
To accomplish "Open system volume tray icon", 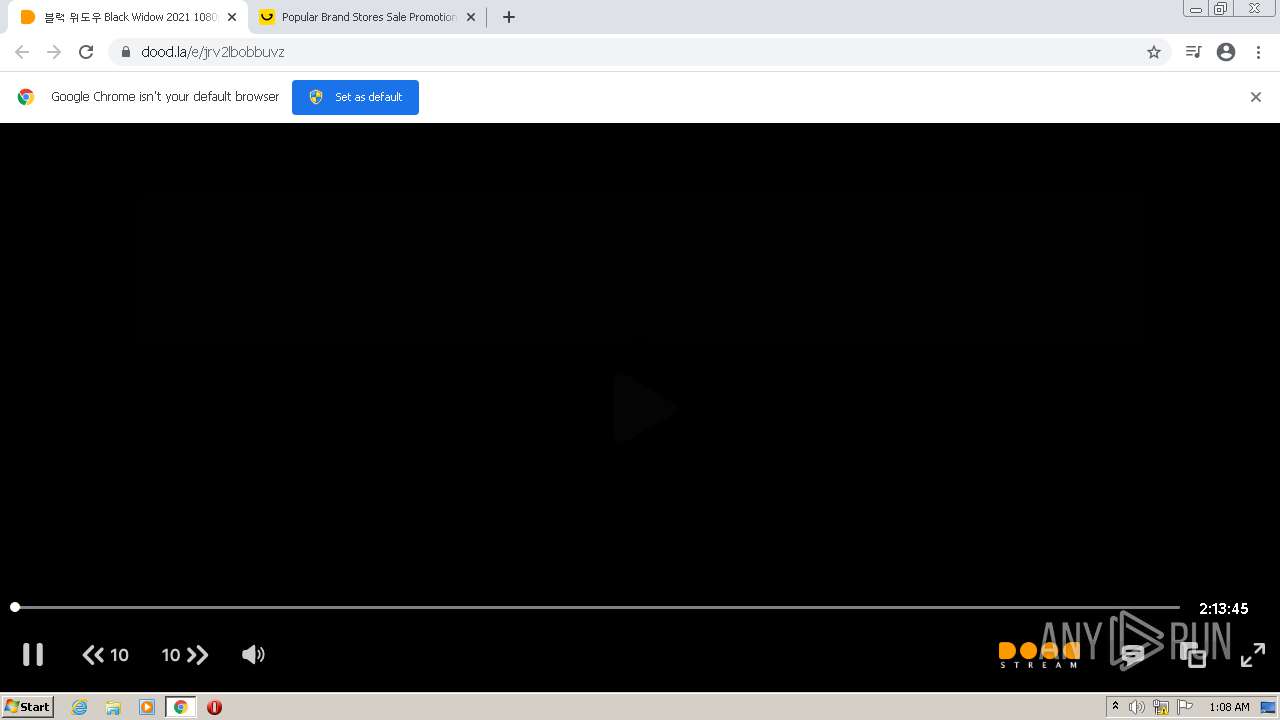I will click(1136, 707).
